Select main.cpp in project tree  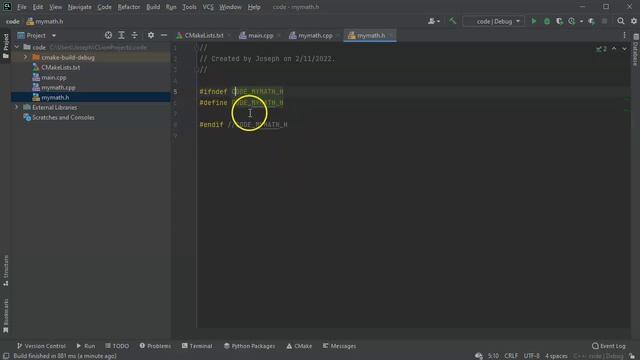pos(53,78)
